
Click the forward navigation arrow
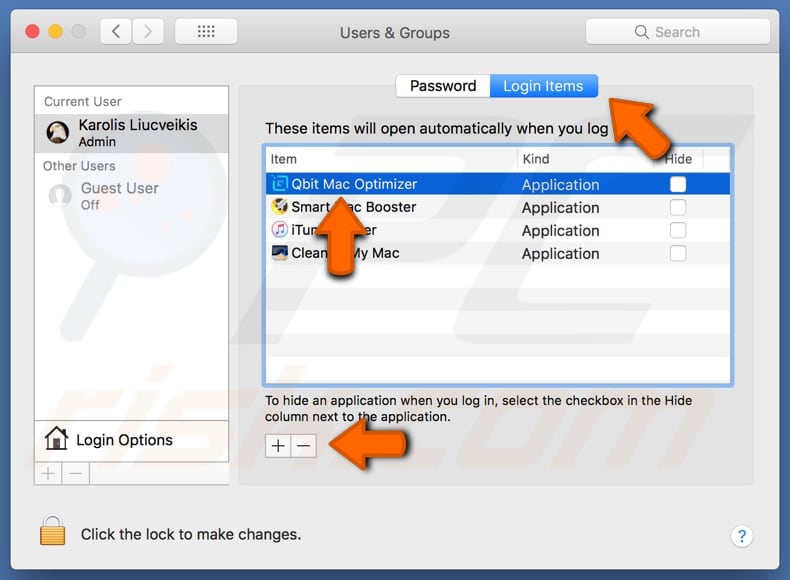pos(148,32)
